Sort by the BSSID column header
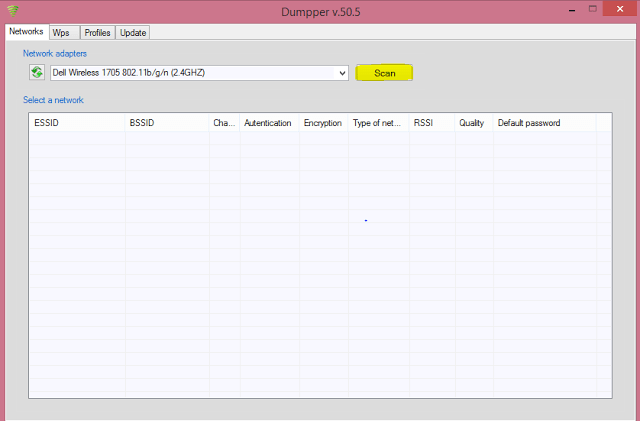Viewport: 640px width, 421px height. click(x=167, y=123)
